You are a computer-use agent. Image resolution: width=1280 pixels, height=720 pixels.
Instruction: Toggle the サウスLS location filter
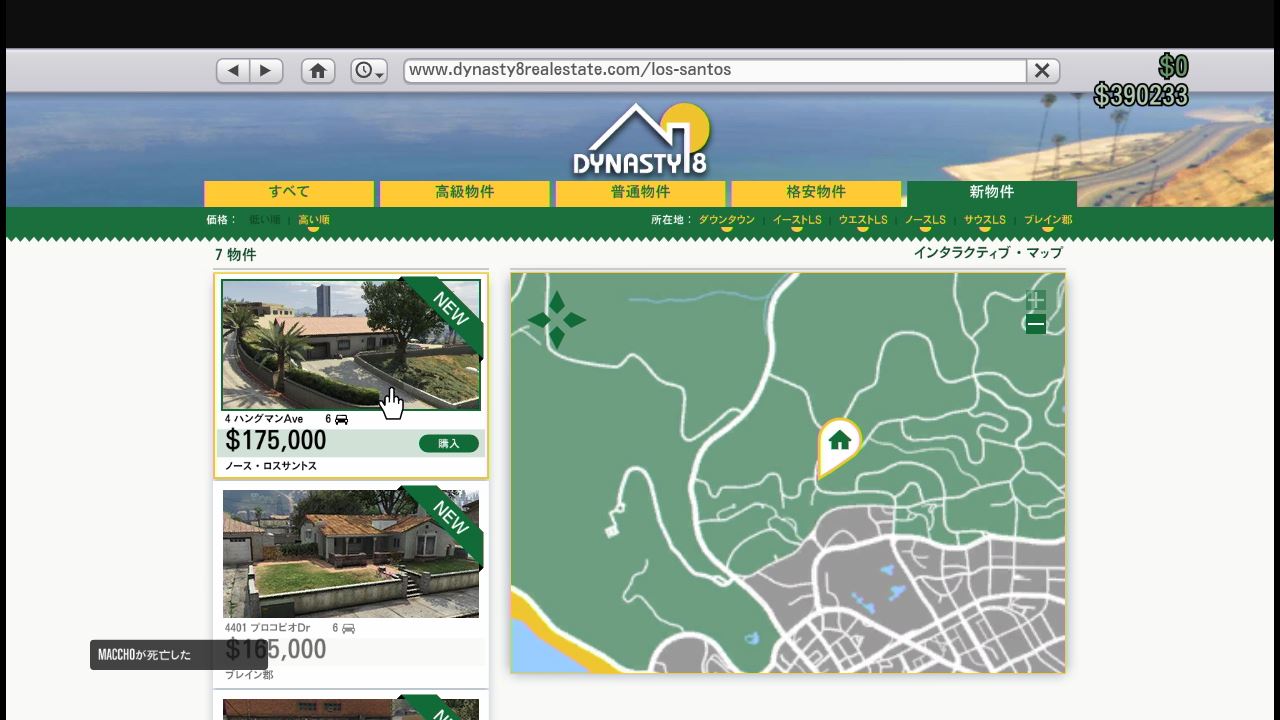pyautogui.click(x=985, y=220)
